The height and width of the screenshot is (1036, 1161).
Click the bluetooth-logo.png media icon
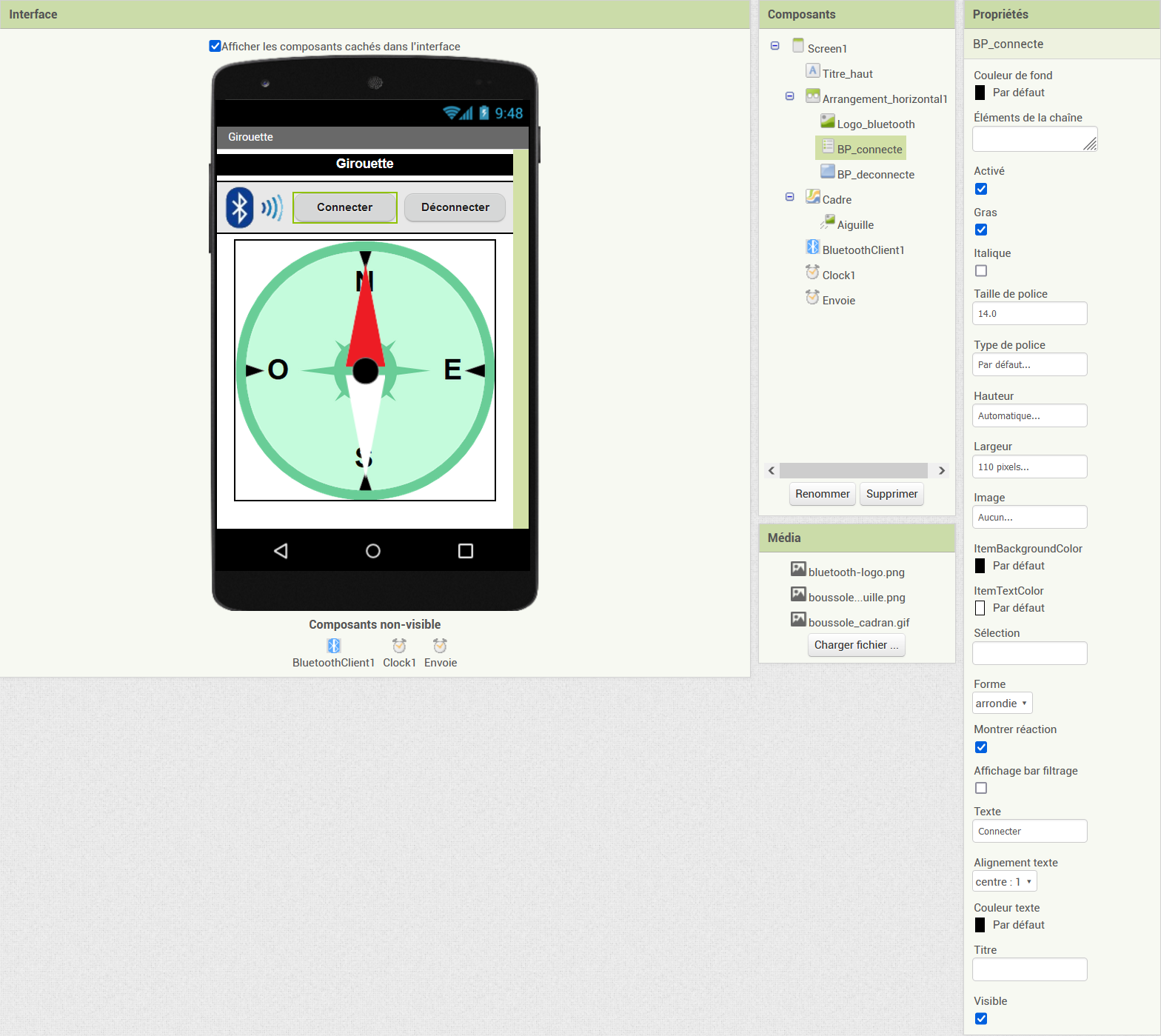[798, 569]
